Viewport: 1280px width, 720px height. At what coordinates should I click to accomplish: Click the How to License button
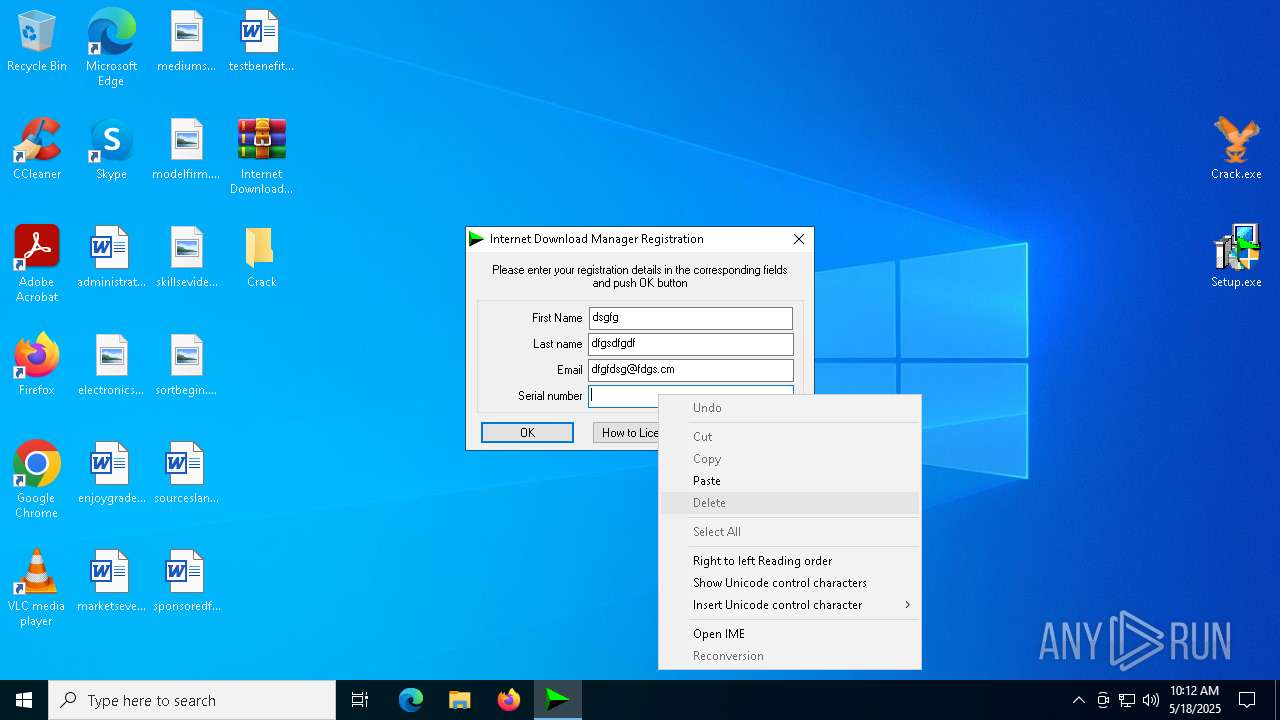point(626,432)
